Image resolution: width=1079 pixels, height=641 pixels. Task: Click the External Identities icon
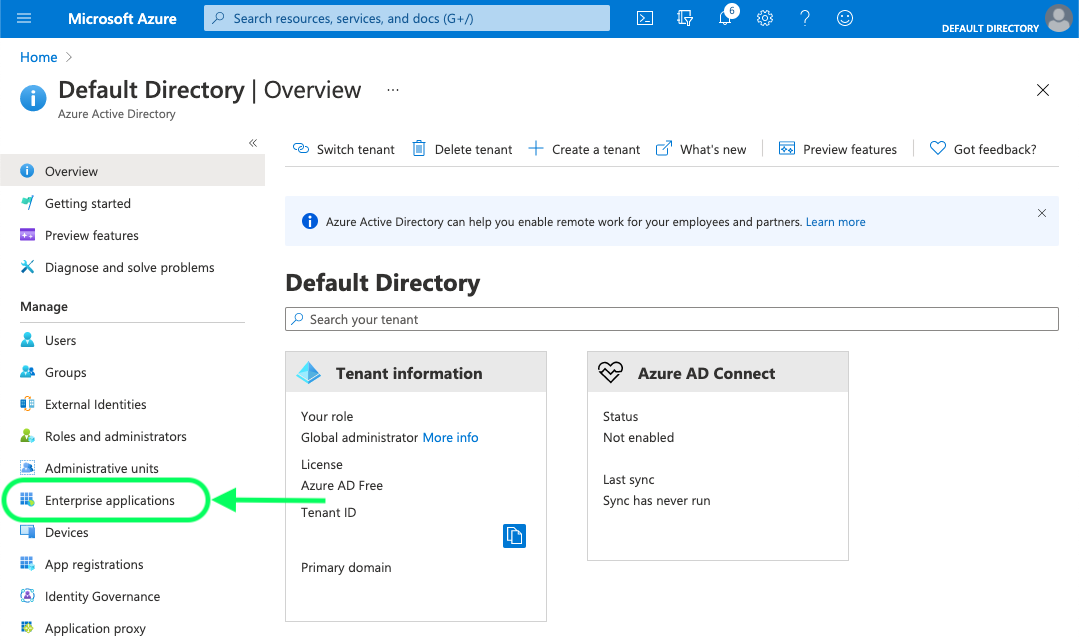tap(28, 404)
